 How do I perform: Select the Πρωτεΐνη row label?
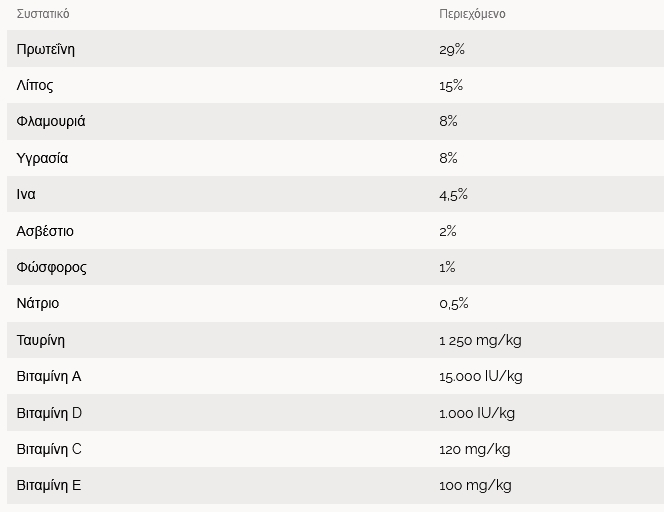point(46,49)
